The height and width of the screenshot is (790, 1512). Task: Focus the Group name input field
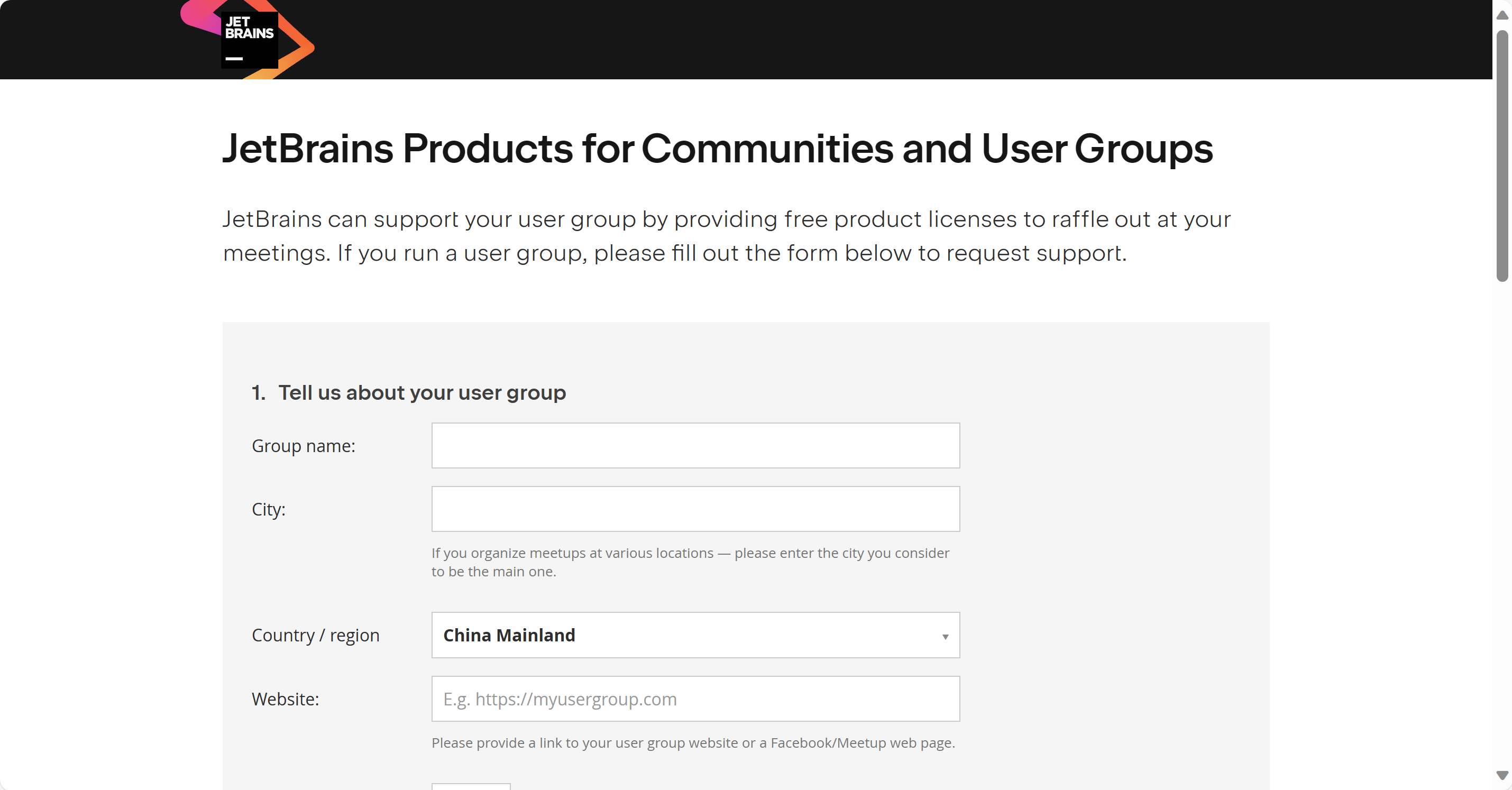pos(695,445)
